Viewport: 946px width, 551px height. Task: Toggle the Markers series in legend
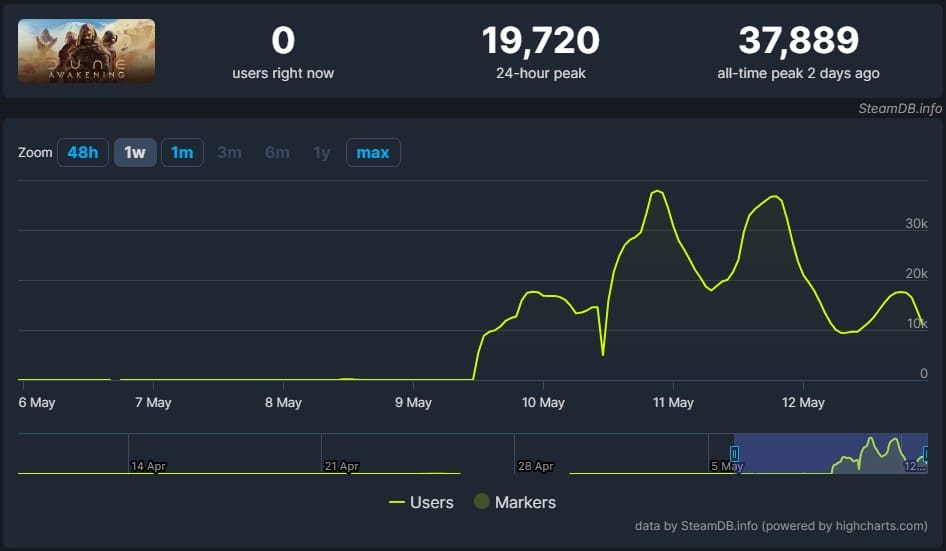click(515, 502)
